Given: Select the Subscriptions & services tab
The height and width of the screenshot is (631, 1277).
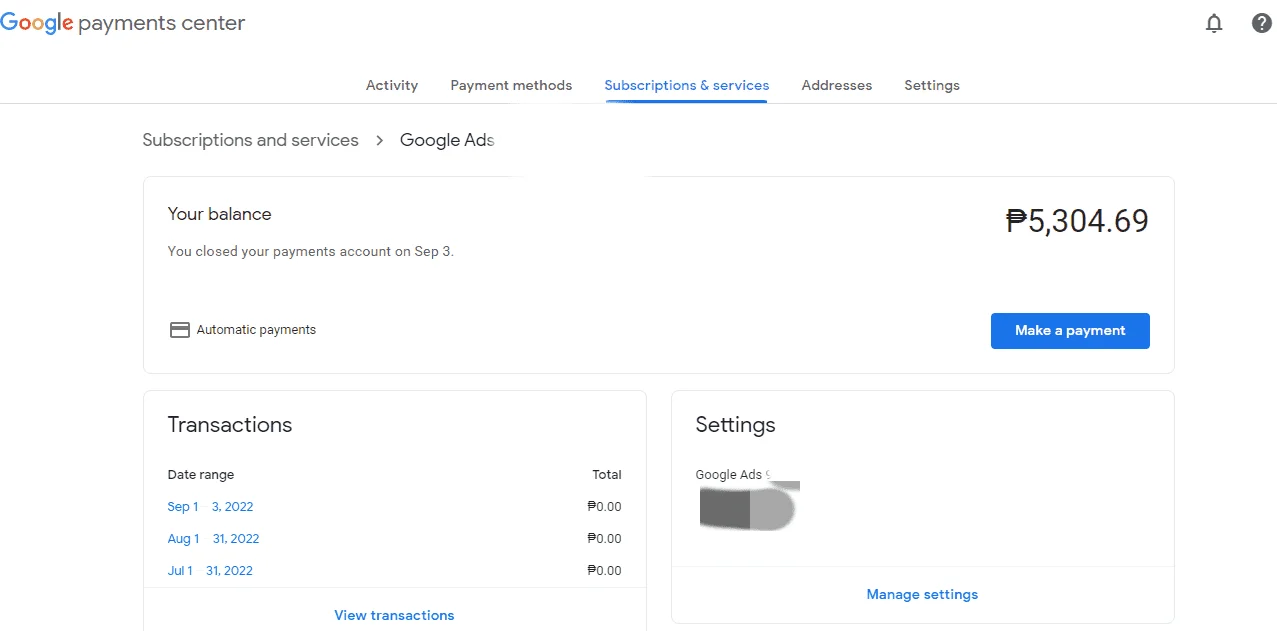Looking at the screenshot, I should click(687, 85).
